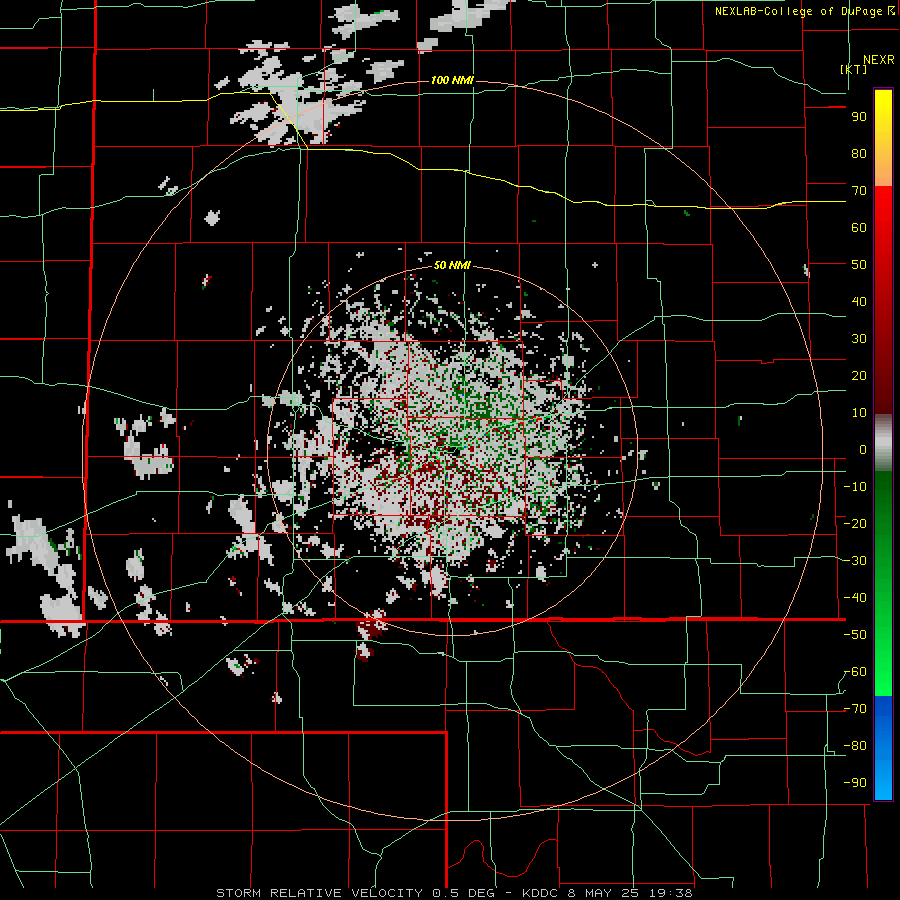This screenshot has width=900, height=900.
Task: Click the 30 value on the velocity scale
Action: tap(859, 339)
